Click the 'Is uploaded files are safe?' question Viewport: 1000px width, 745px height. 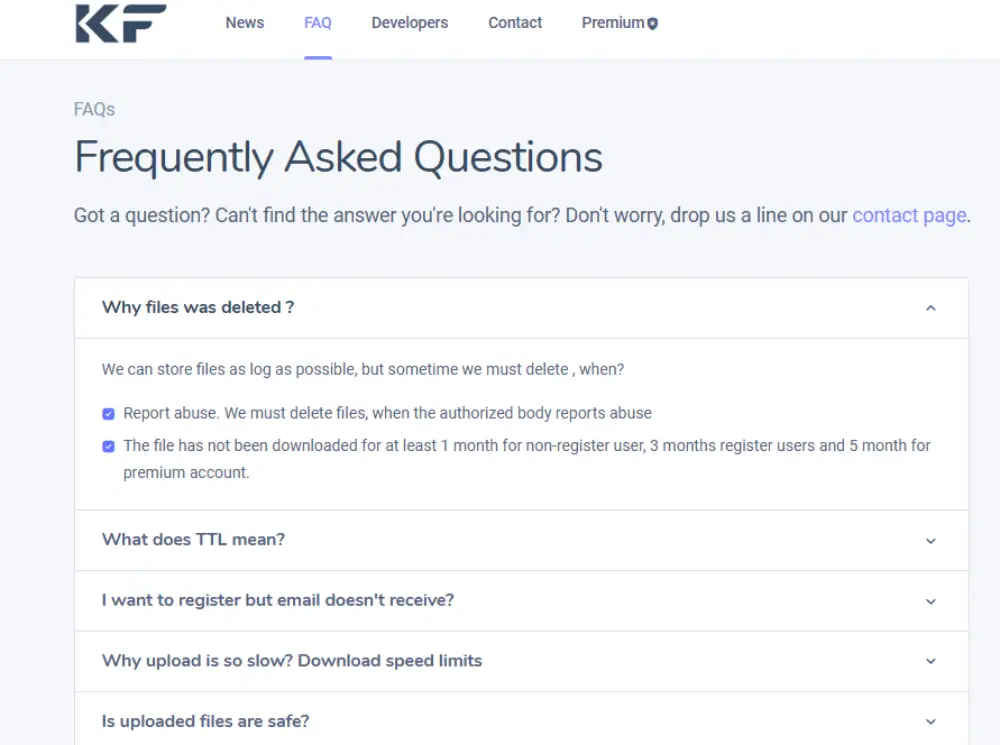[x=205, y=721]
